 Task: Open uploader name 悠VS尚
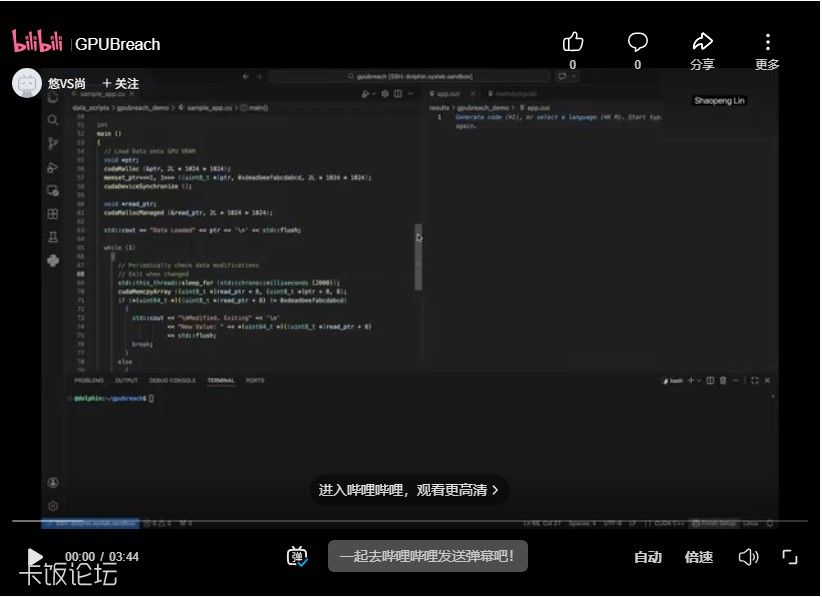click(67, 84)
